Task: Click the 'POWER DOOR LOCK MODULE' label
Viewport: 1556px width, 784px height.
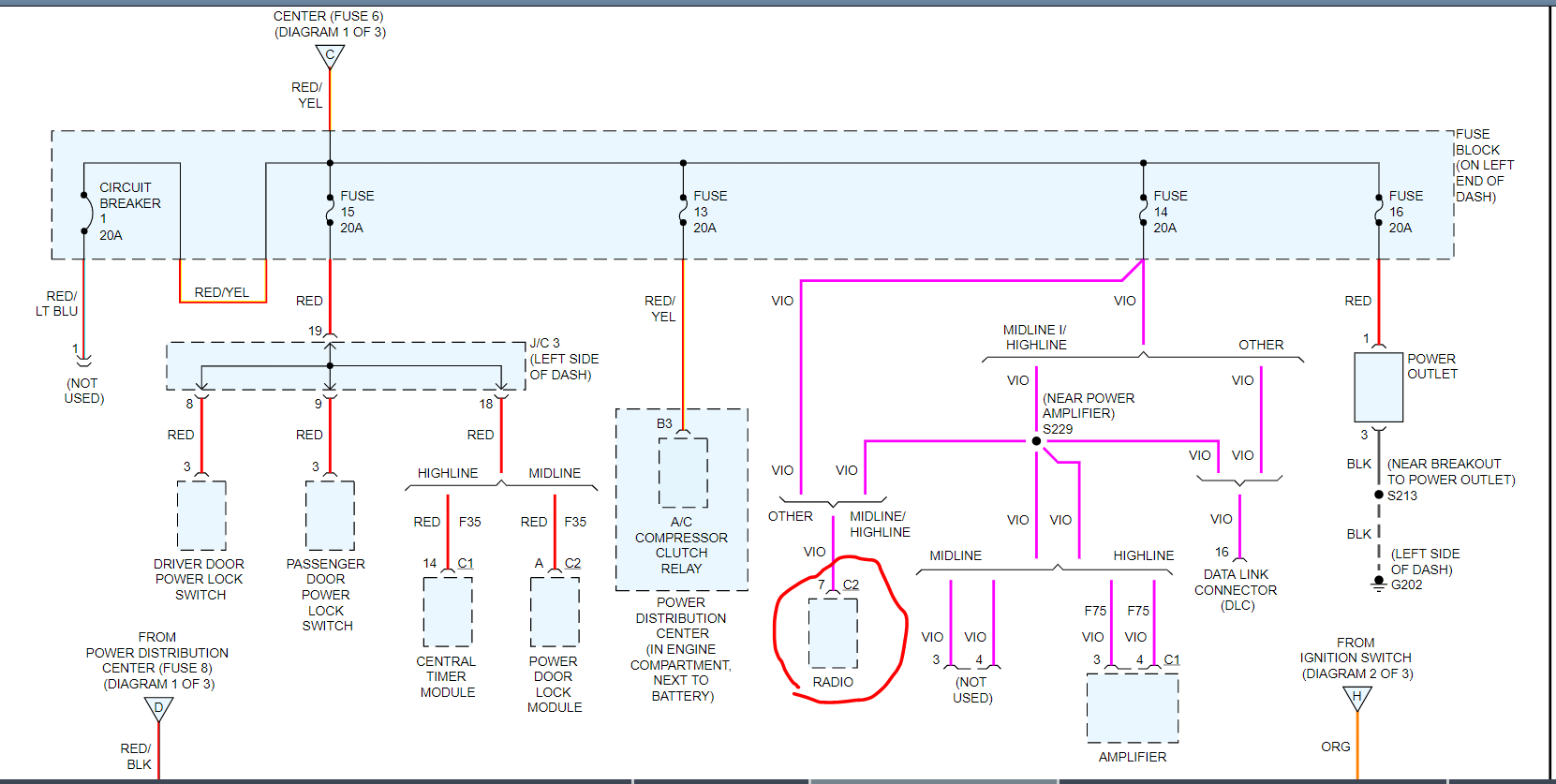Action: [x=554, y=684]
